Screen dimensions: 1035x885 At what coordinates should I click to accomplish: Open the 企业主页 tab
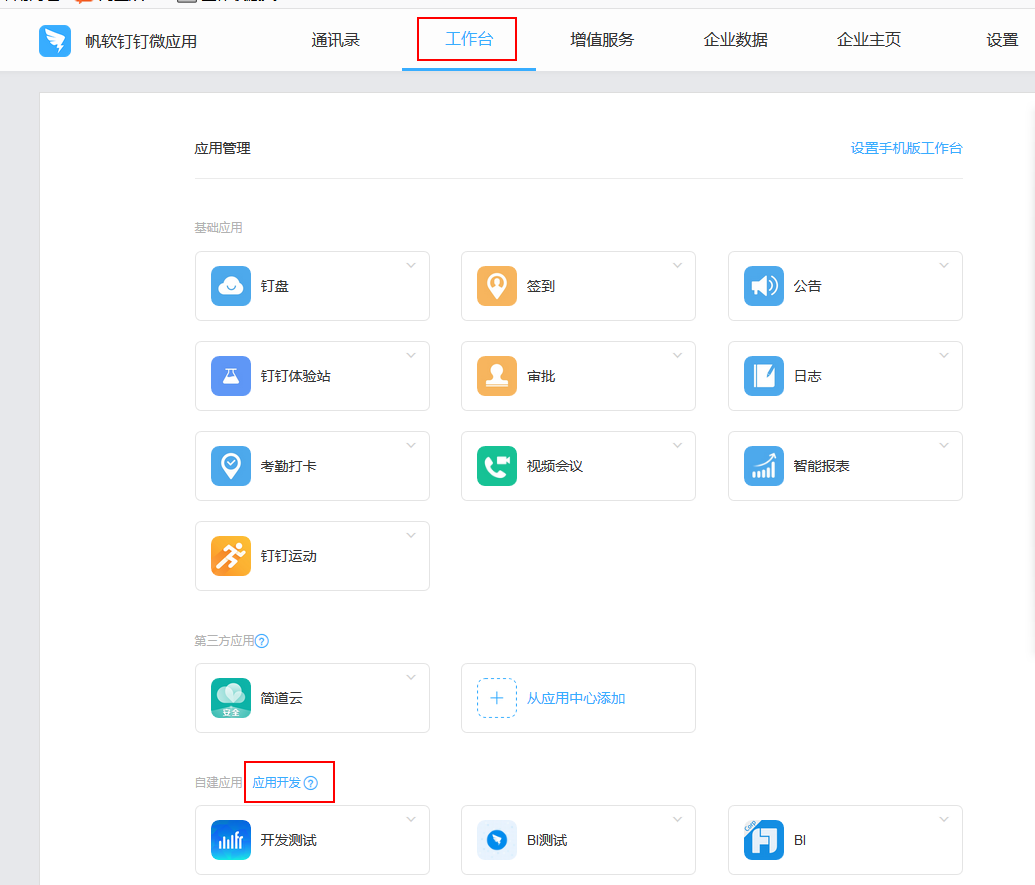[869, 40]
